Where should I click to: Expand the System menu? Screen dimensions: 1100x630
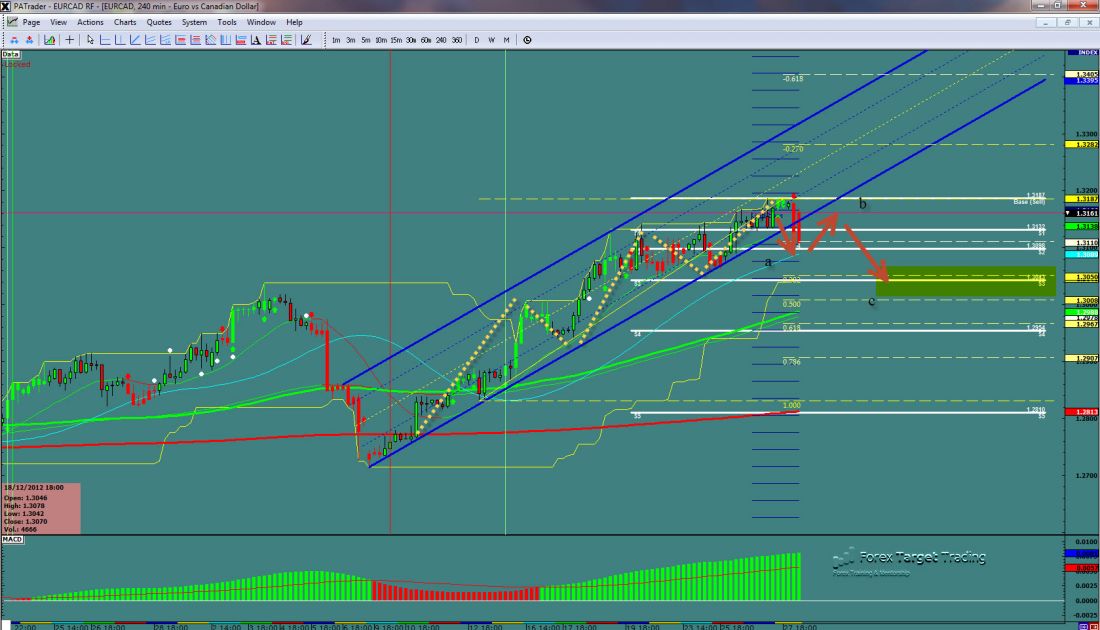coord(193,21)
